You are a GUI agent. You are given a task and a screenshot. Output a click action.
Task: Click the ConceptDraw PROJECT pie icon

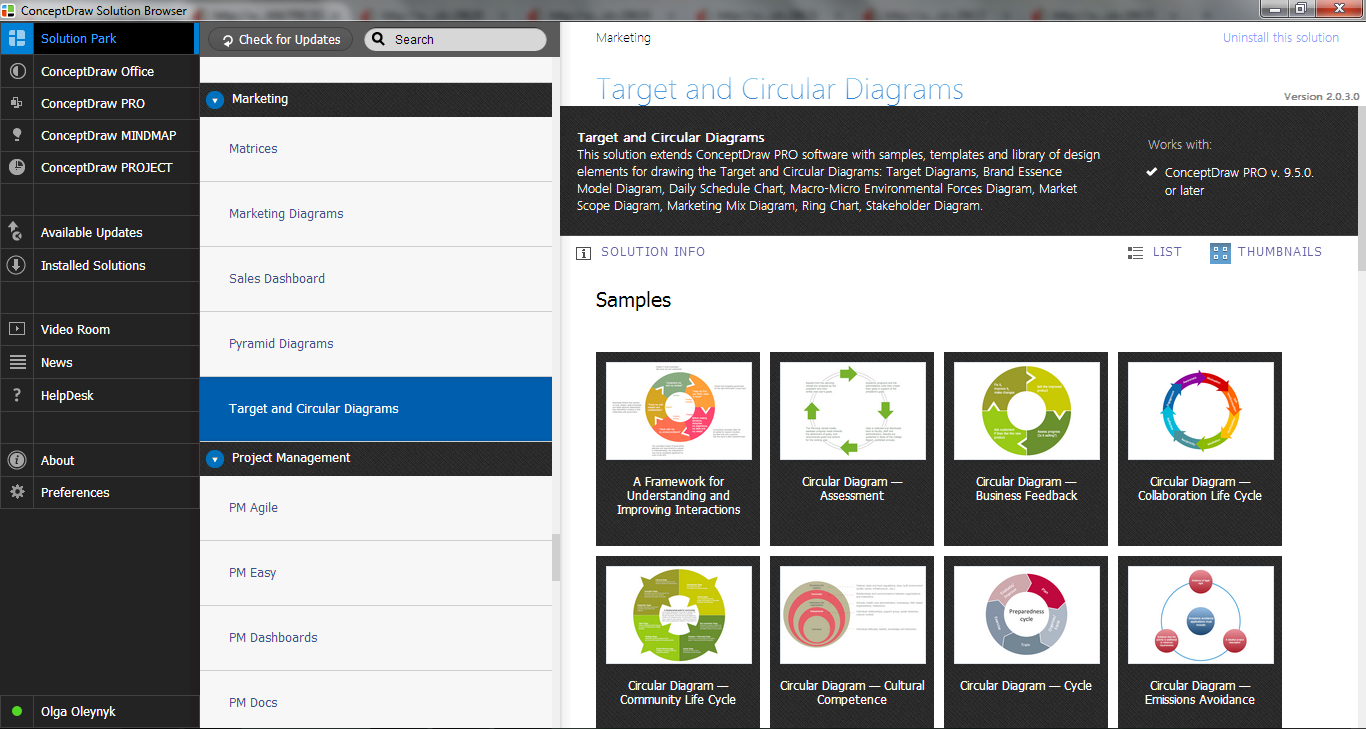tap(17, 168)
